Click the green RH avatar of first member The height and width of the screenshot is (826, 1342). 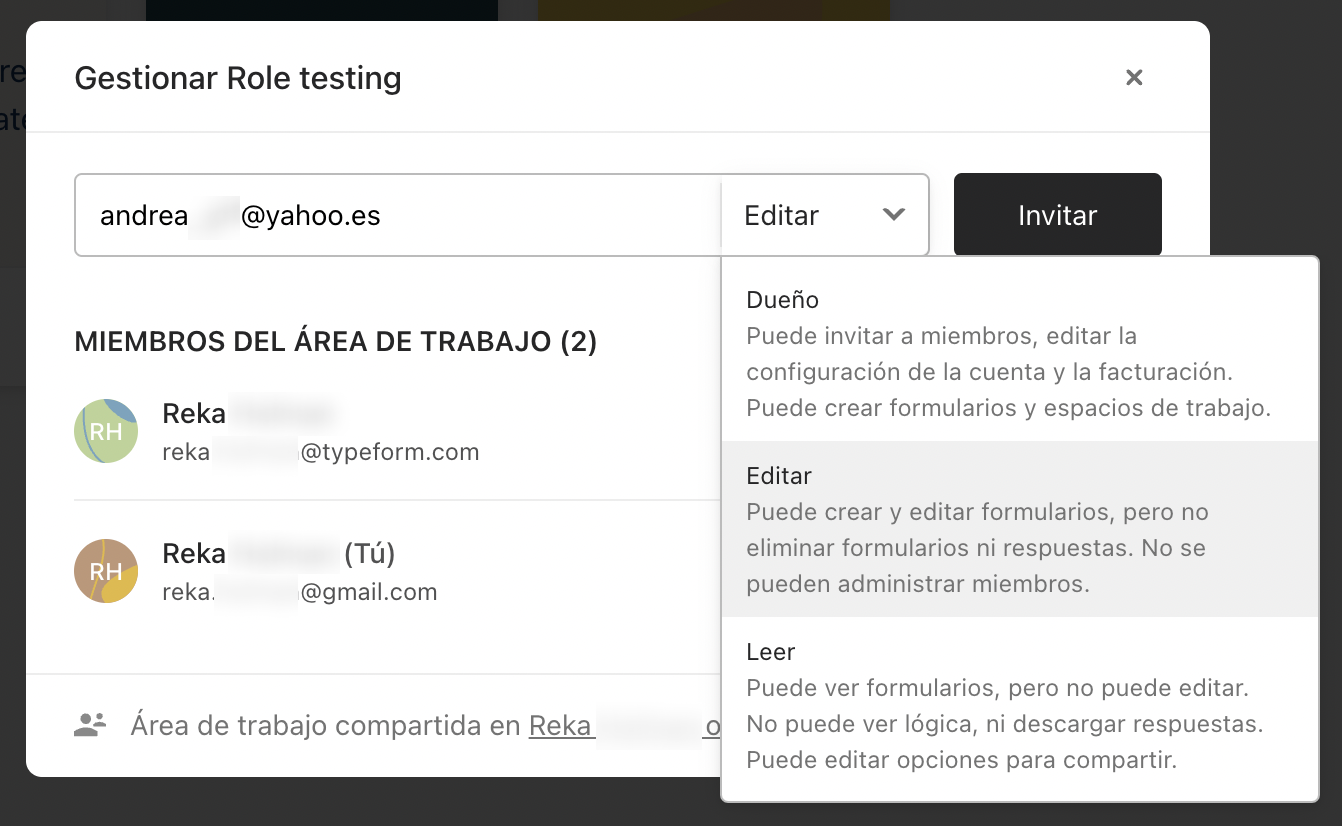106,431
